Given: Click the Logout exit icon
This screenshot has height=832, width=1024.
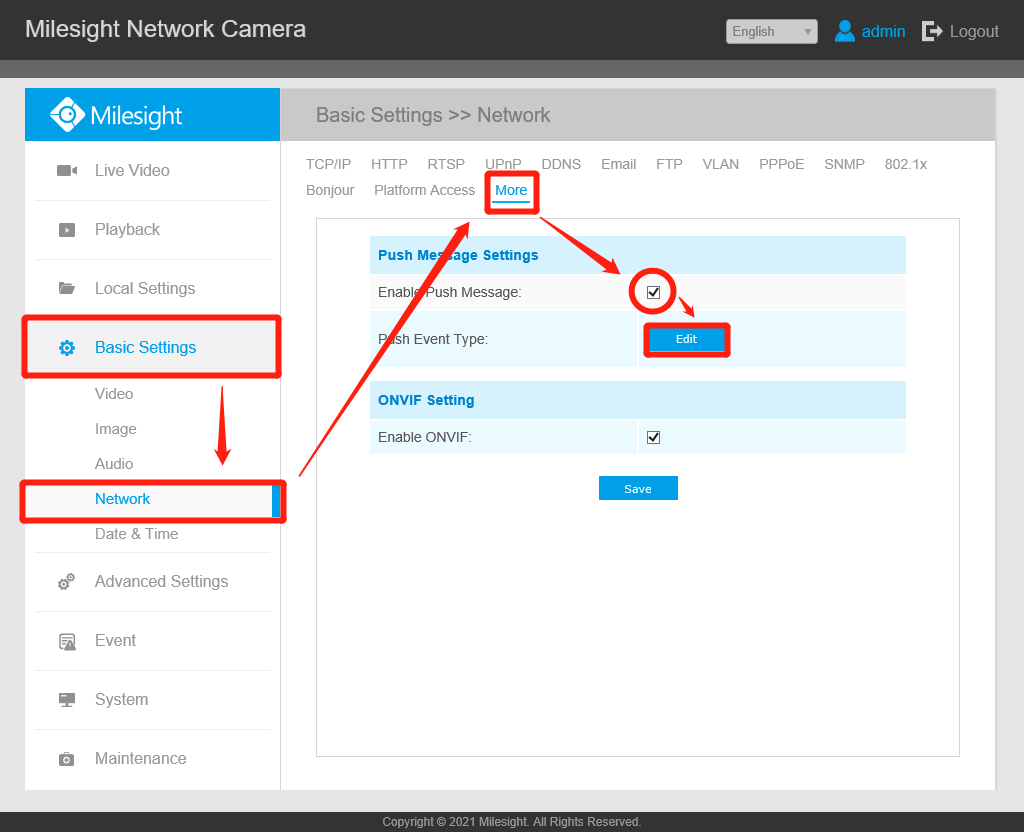Looking at the screenshot, I should (x=932, y=31).
